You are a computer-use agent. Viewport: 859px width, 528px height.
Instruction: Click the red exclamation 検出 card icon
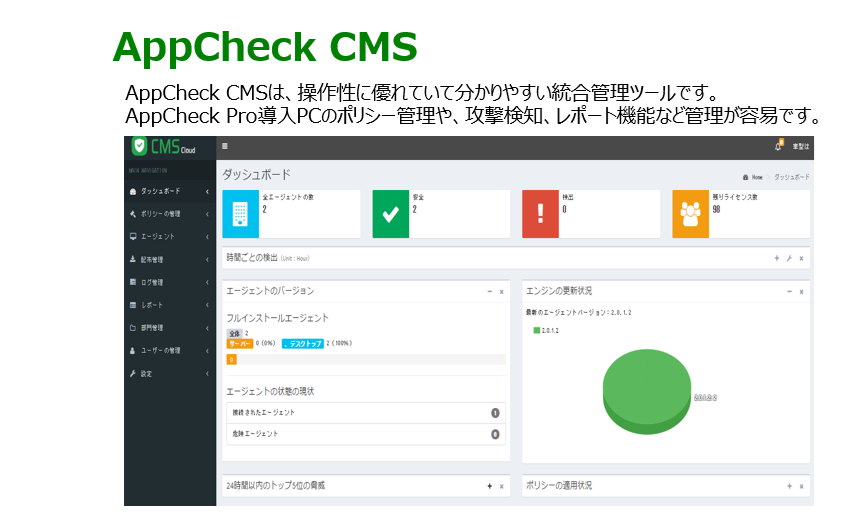coord(540,214)
